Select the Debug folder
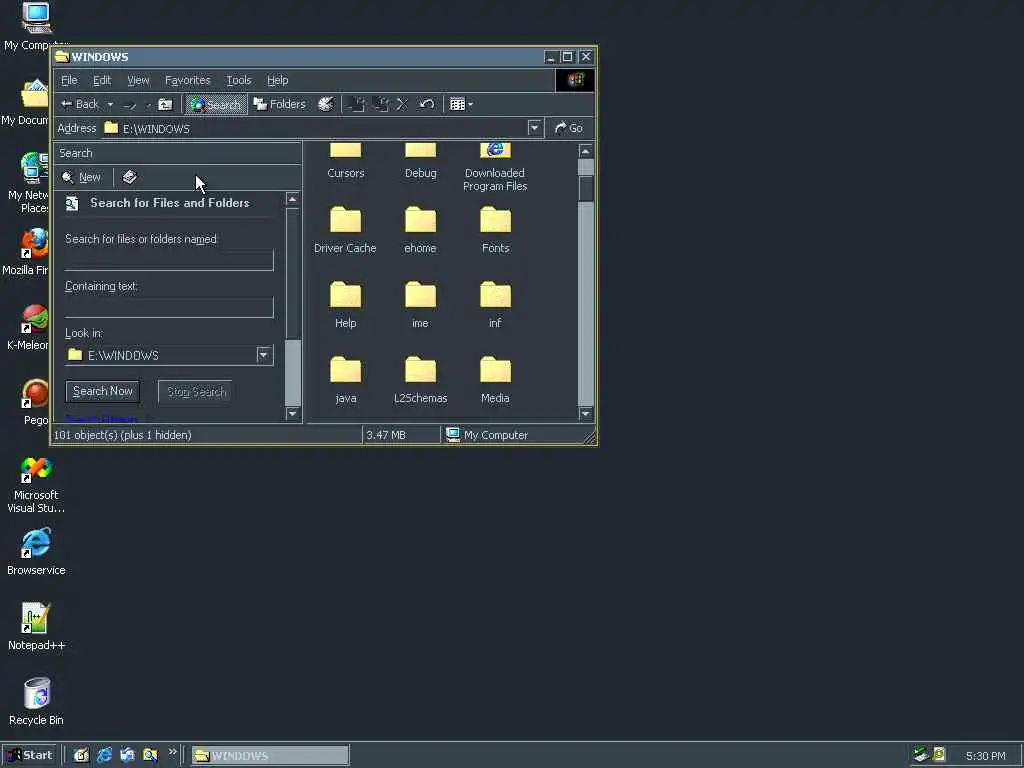The image size is (1024, 768). (421, 159)
